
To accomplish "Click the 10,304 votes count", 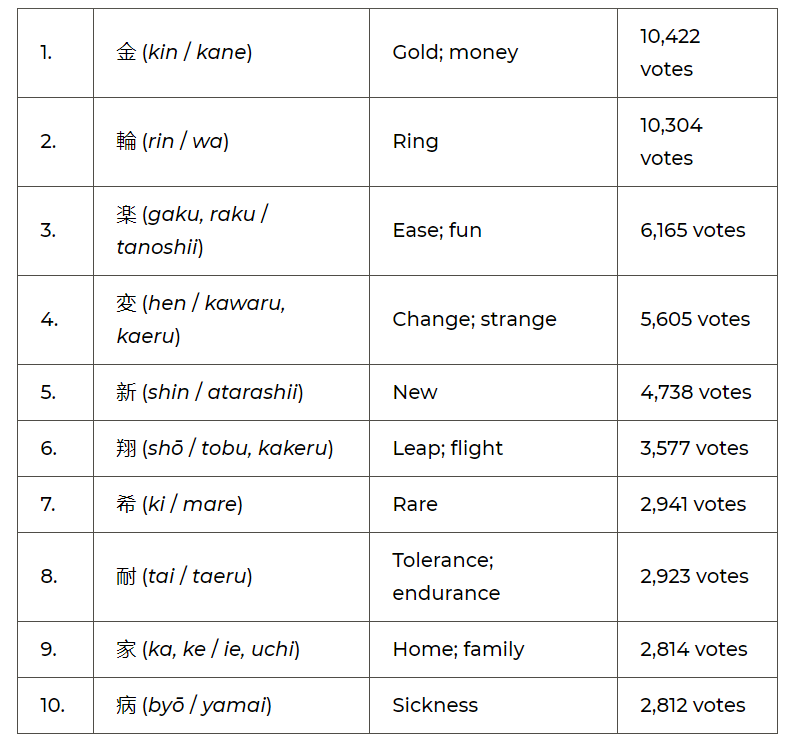I will [x=671, y=142].
